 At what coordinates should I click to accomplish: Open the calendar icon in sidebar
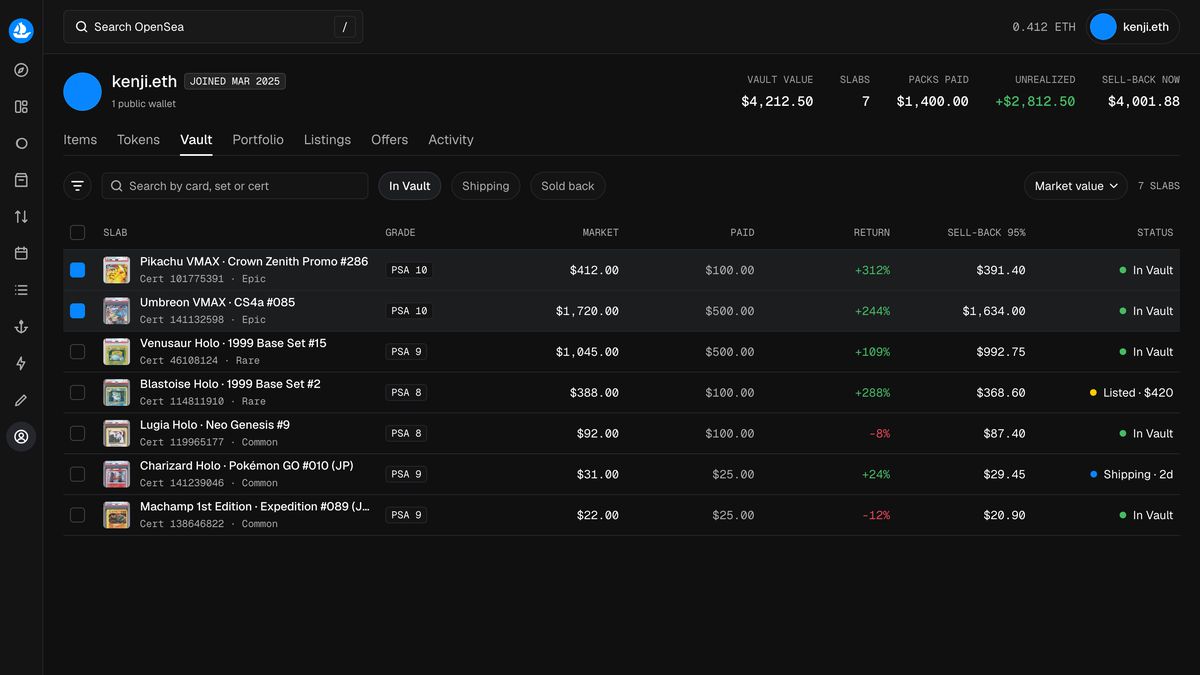(x=21, y=253)
